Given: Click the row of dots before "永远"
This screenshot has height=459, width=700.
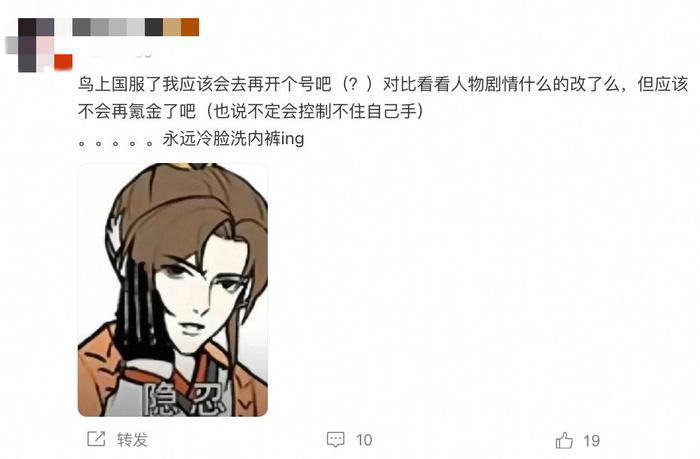Looking at the screenshot, I should 115,143.
